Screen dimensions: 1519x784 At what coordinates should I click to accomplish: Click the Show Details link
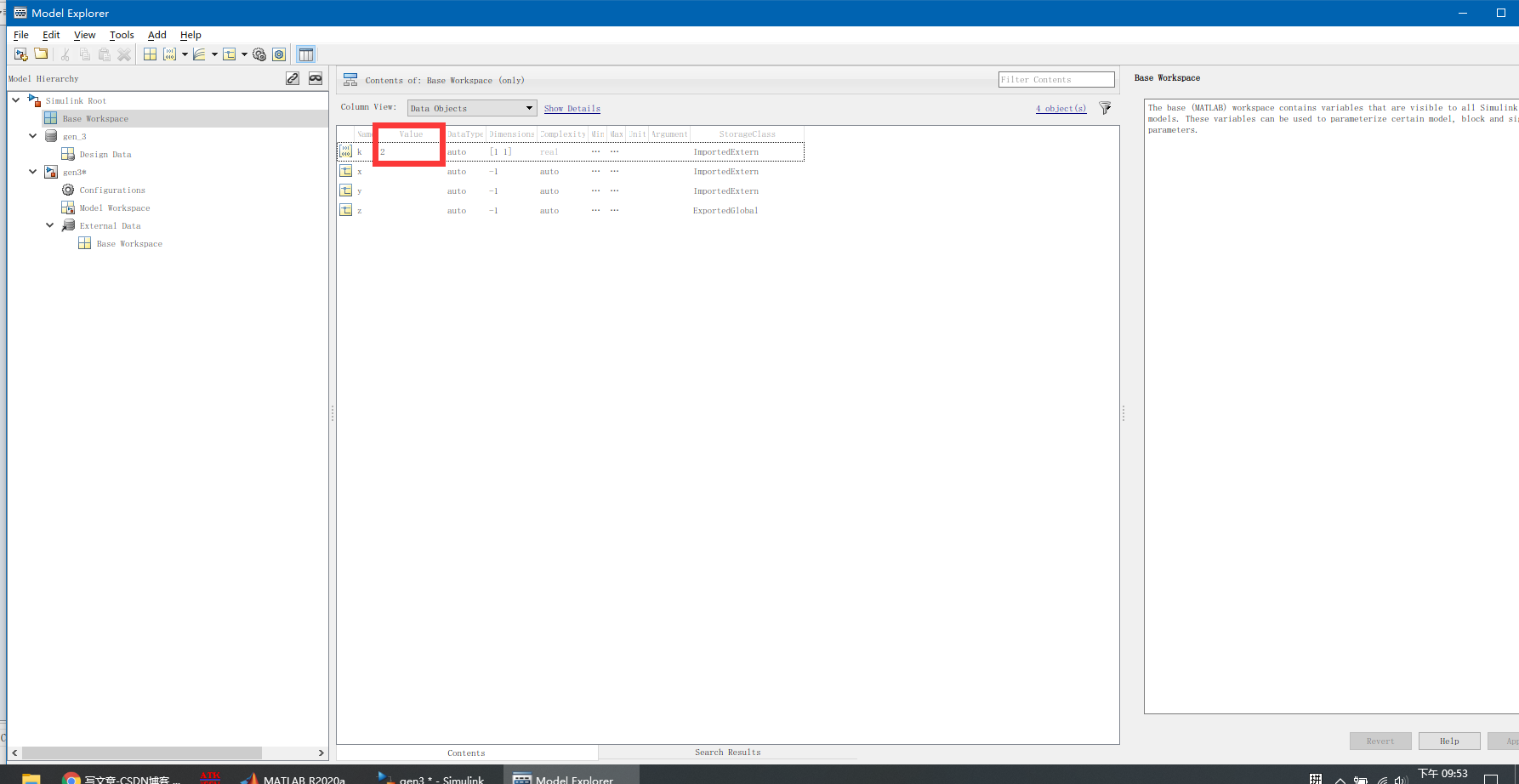(572, 108)
